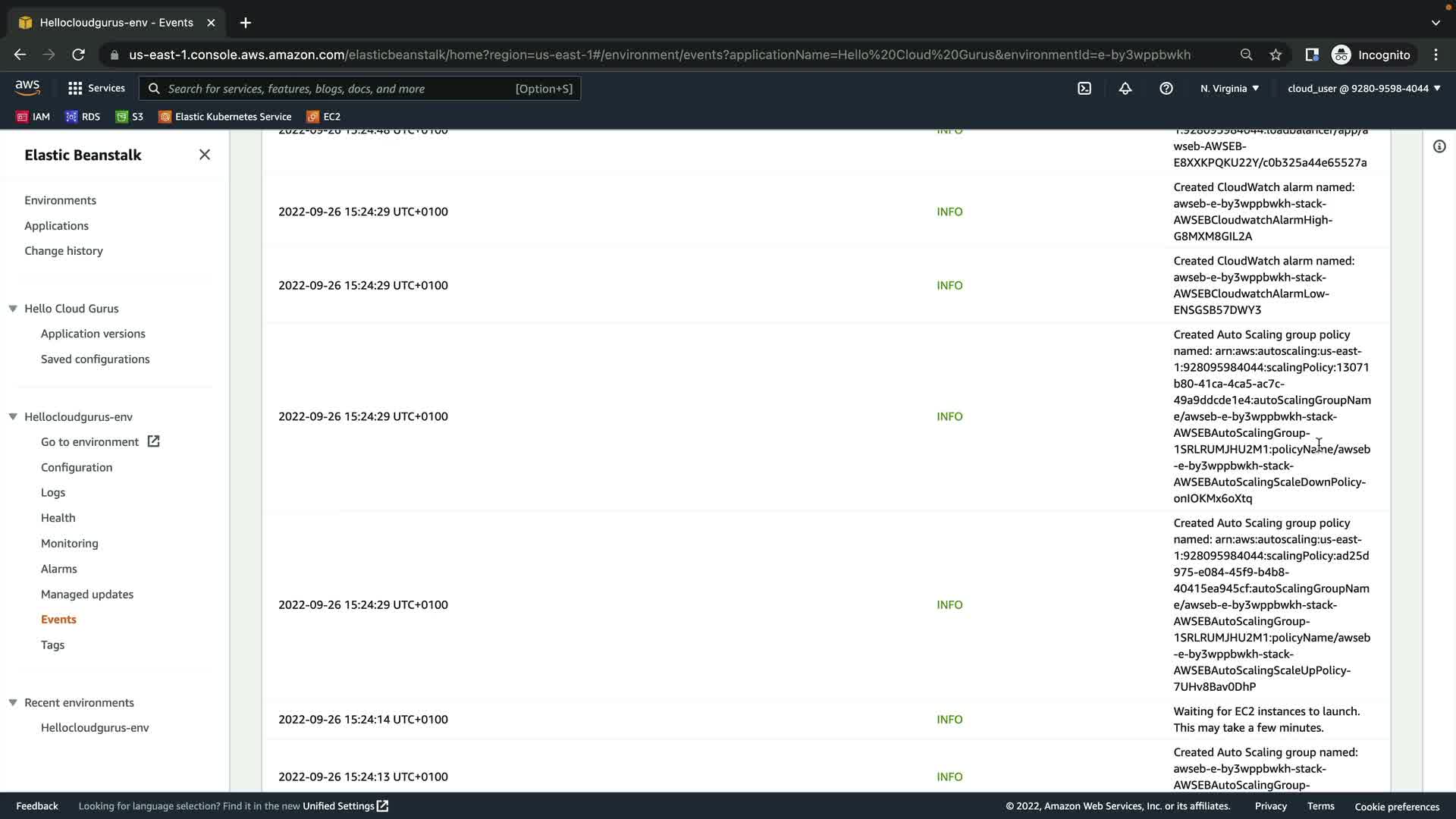Screen dimensions: 1456x819
Task: Open the AWS support help icon
Action: point(1166,89)
